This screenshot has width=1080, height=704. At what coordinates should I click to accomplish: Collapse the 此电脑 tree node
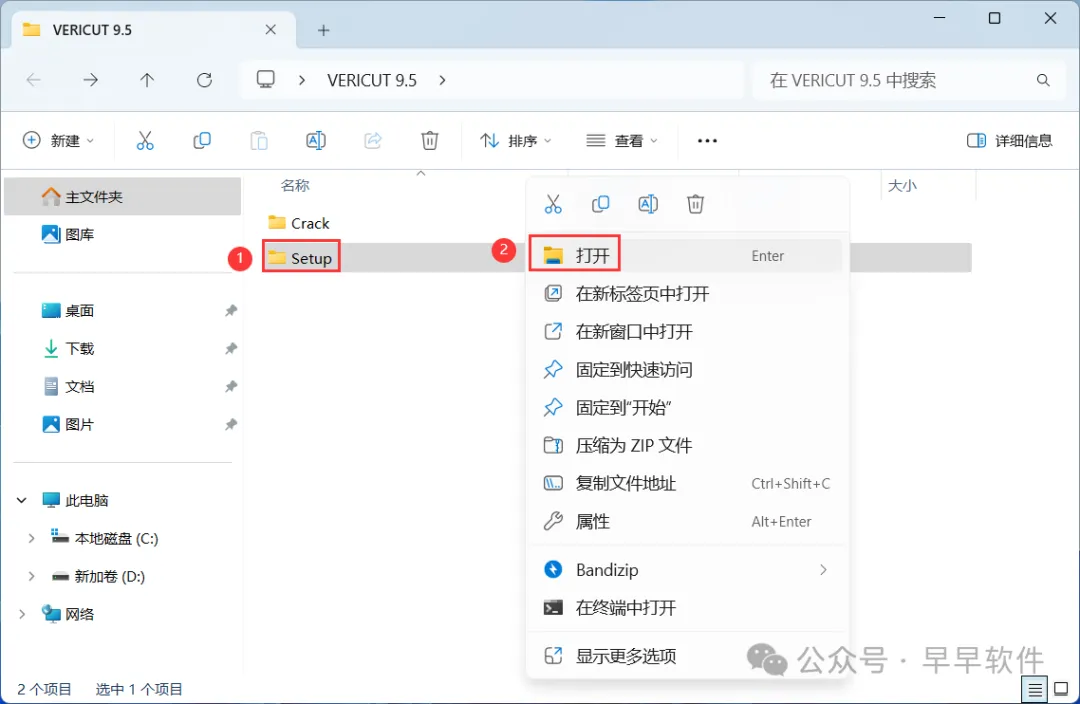pos(22,500)
